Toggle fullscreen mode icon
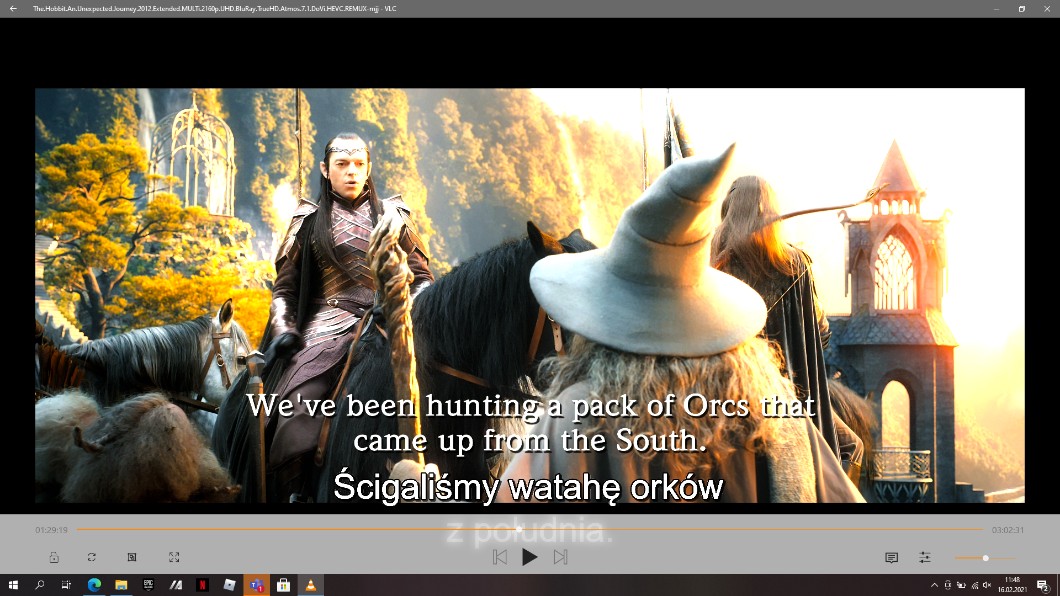 [x=174, y=557]
